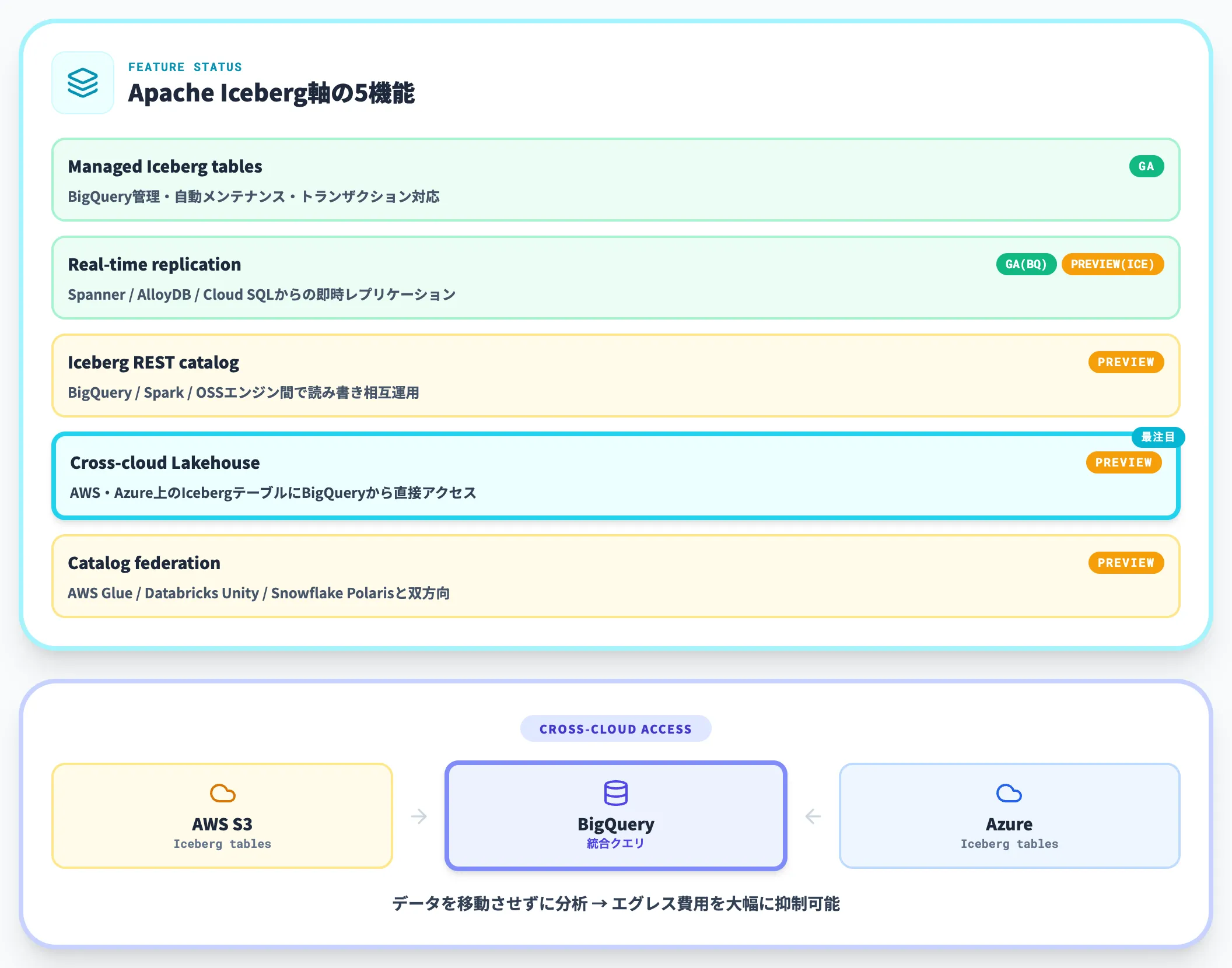Click the arrow from AWS S3 to BigQuery
The height and width of the screenshot is (968, 1232).
point(419,816)
